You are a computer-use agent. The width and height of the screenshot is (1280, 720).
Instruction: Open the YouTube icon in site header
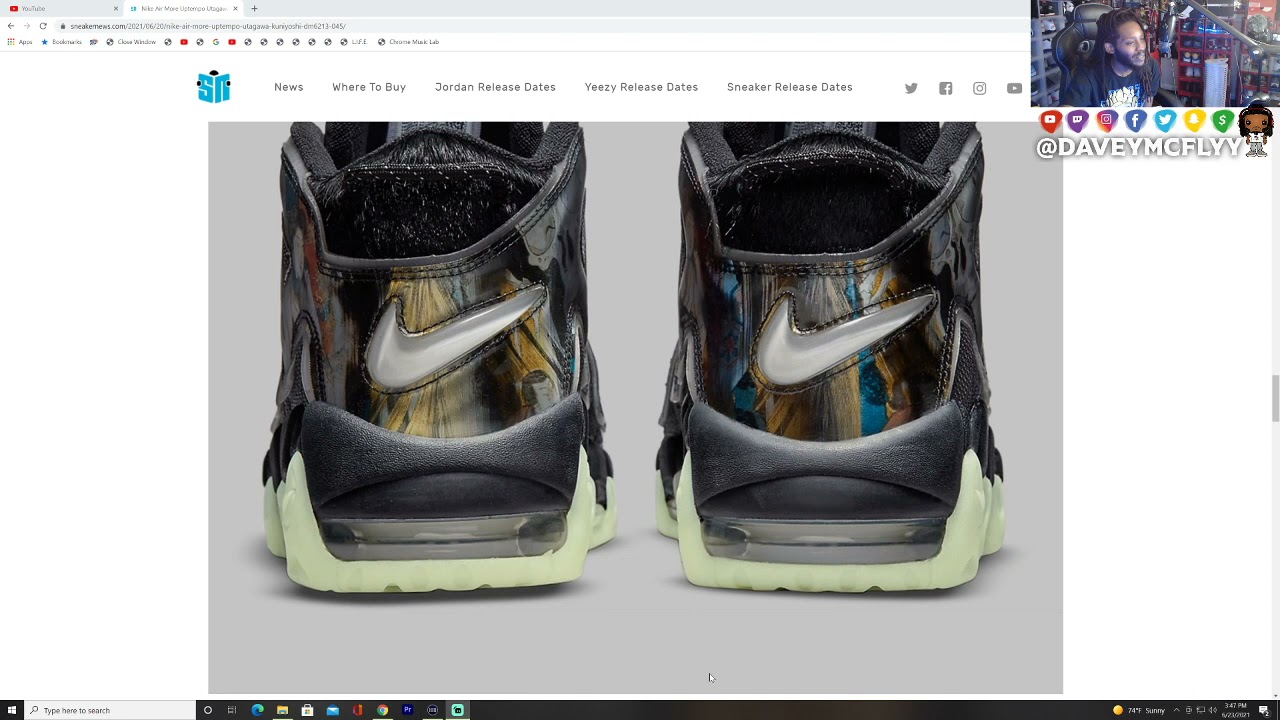click(1015, 88)
